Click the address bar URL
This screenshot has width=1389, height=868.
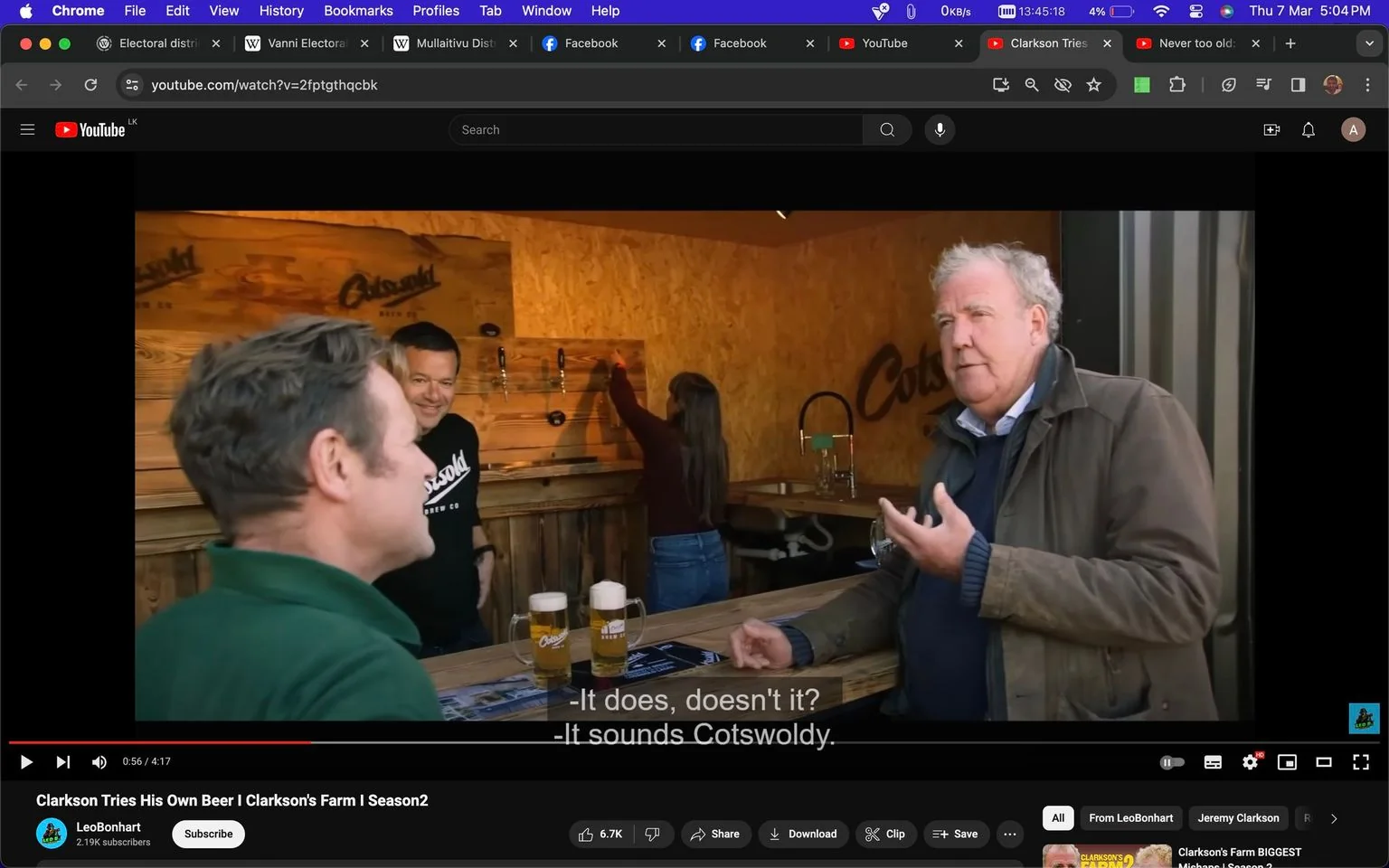pyautogui.click(x=264, y=84)
